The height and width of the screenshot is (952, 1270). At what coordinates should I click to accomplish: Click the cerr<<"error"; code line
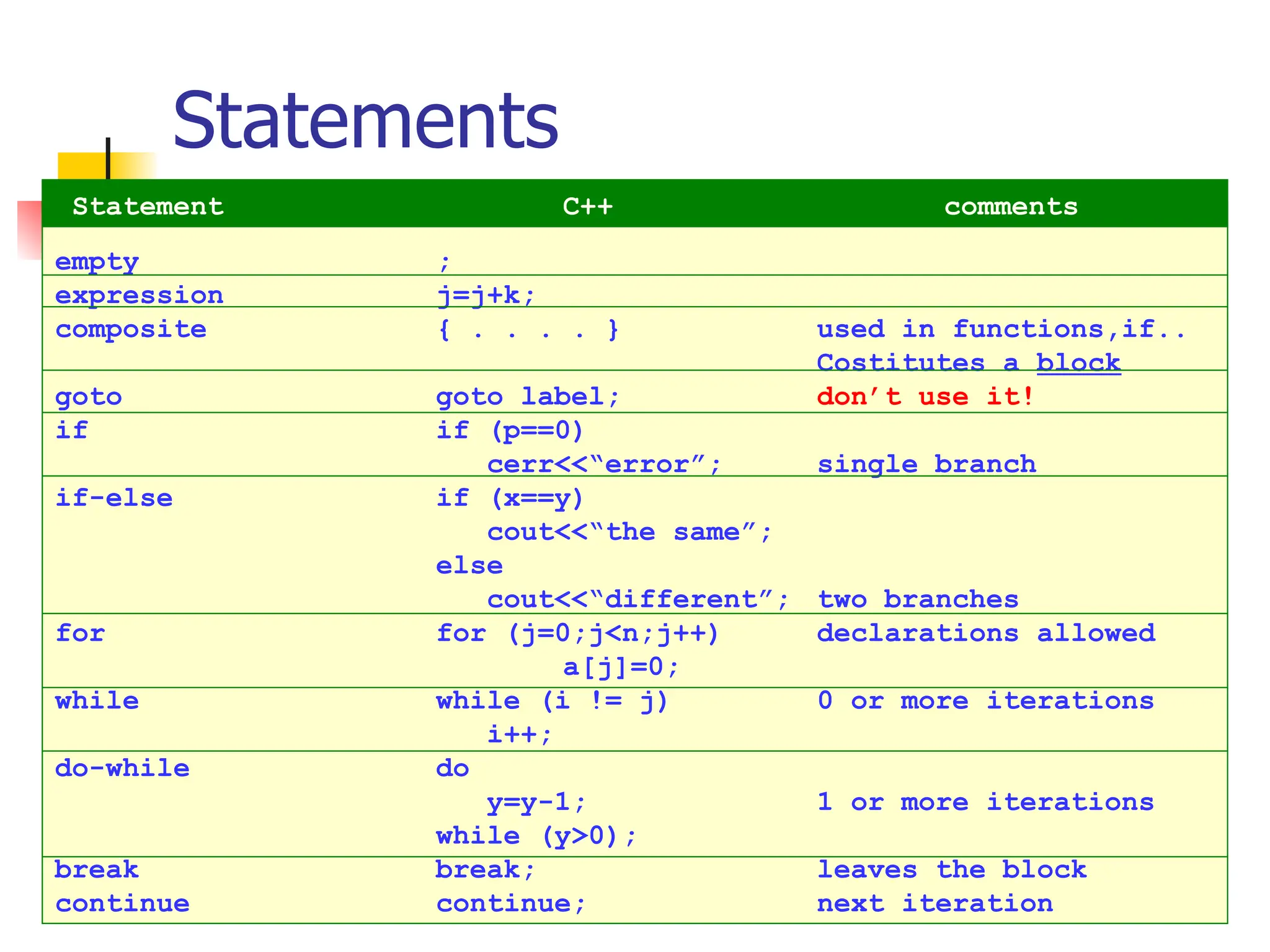coord(605,464)
